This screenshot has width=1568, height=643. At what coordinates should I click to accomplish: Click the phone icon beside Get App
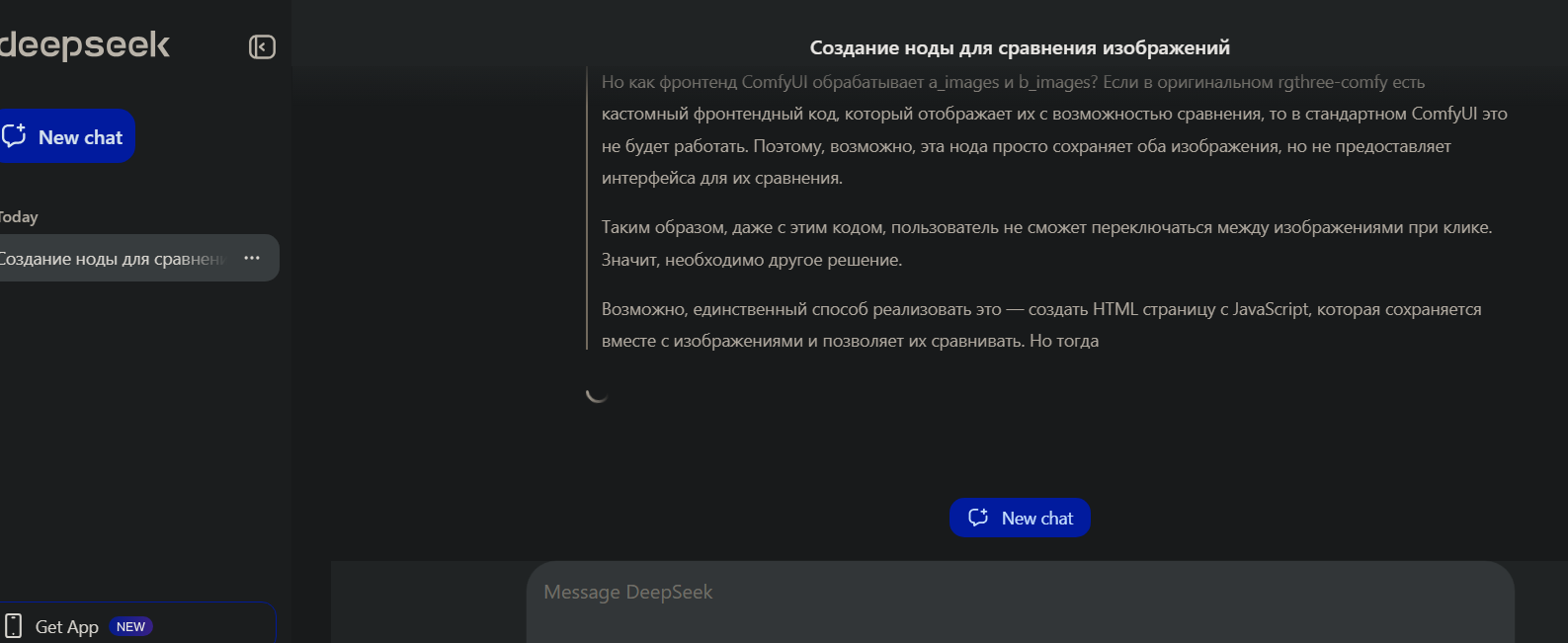point(13,626)
